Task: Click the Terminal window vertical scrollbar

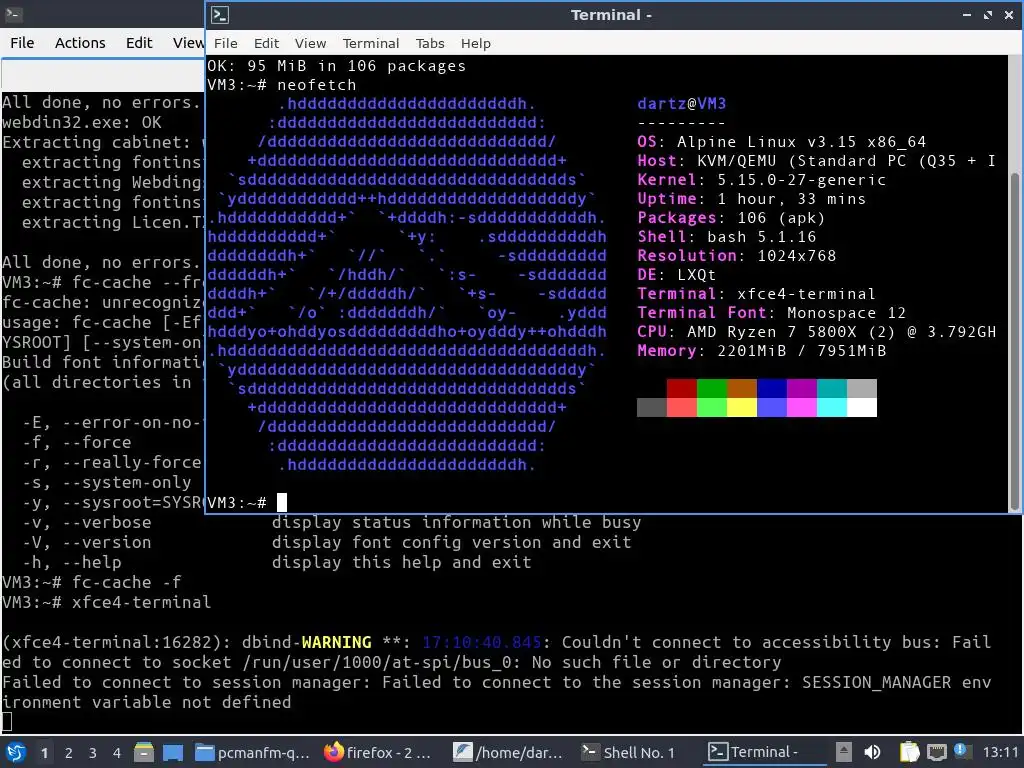Action: [1014, 341]
